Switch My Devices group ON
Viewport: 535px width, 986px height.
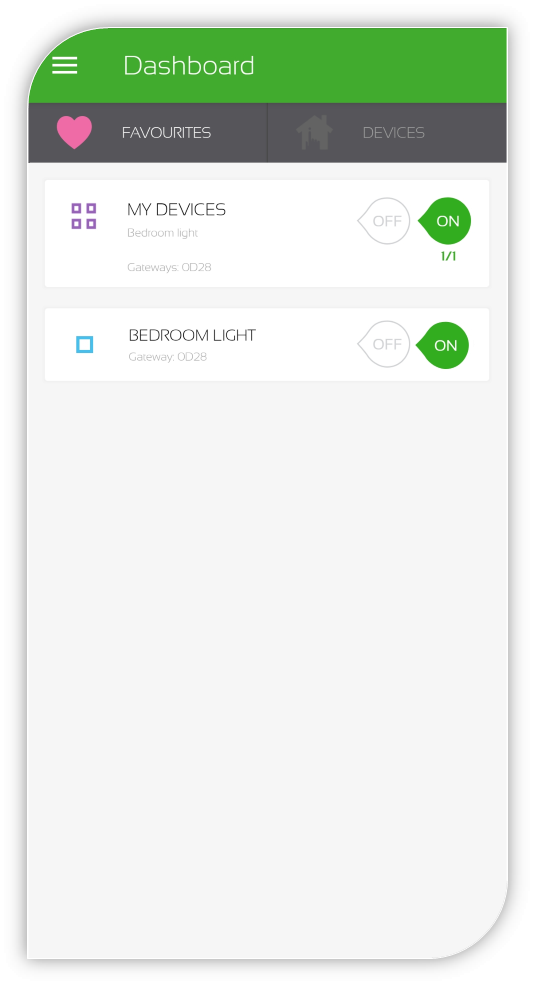tap(445, 221)
